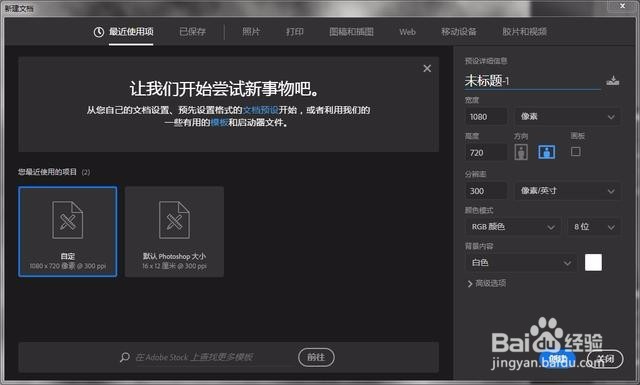Open the 8 位 bit depth dropdown
The width and height of the screenshot is (640, 385).
tap(594, 227)
